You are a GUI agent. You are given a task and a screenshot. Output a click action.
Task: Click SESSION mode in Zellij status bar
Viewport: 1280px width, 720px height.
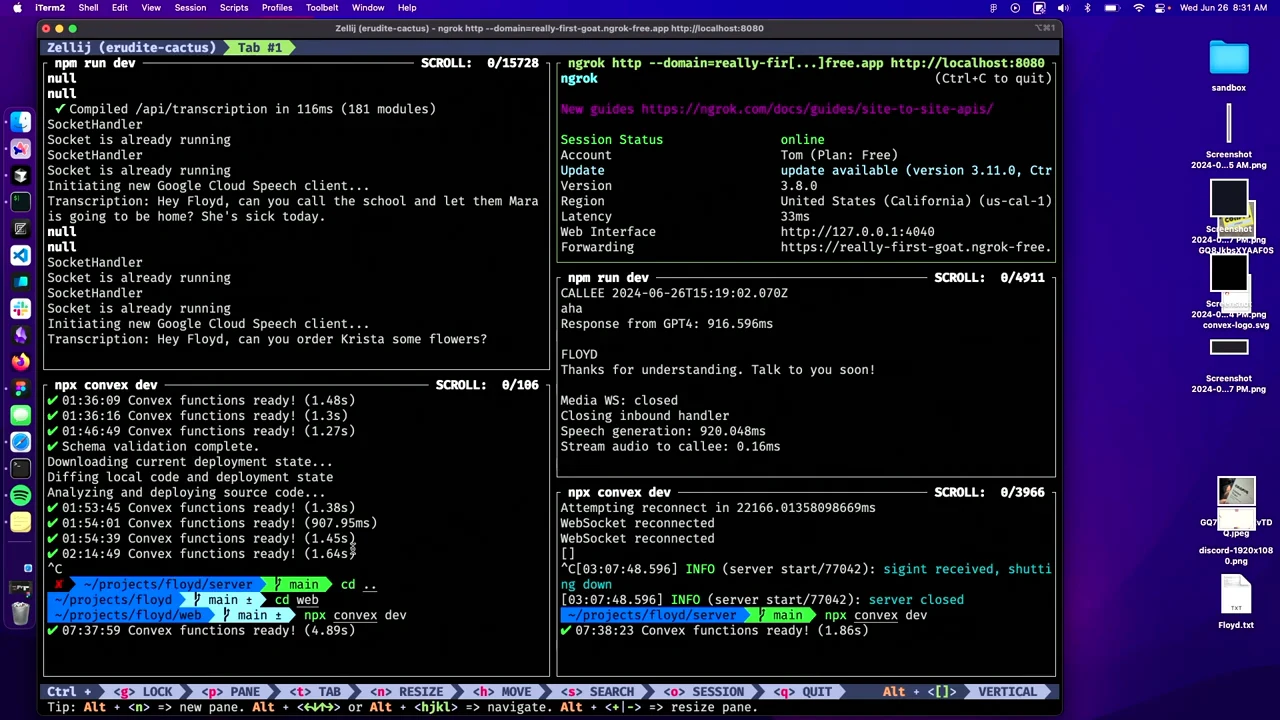click(x=706, y=692)
